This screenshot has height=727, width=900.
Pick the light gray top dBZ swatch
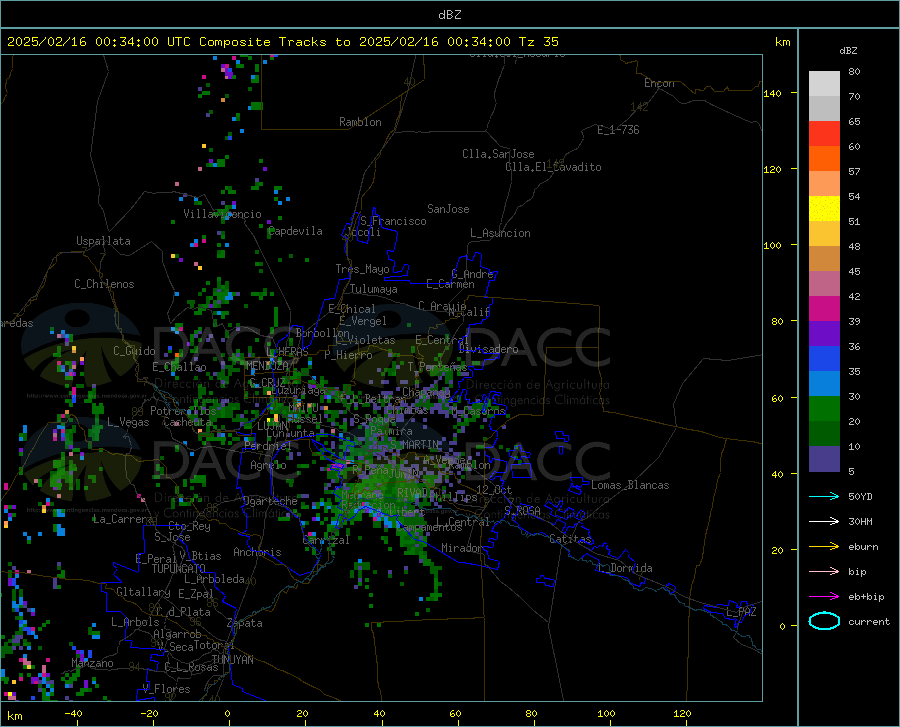tap(824, 84)
